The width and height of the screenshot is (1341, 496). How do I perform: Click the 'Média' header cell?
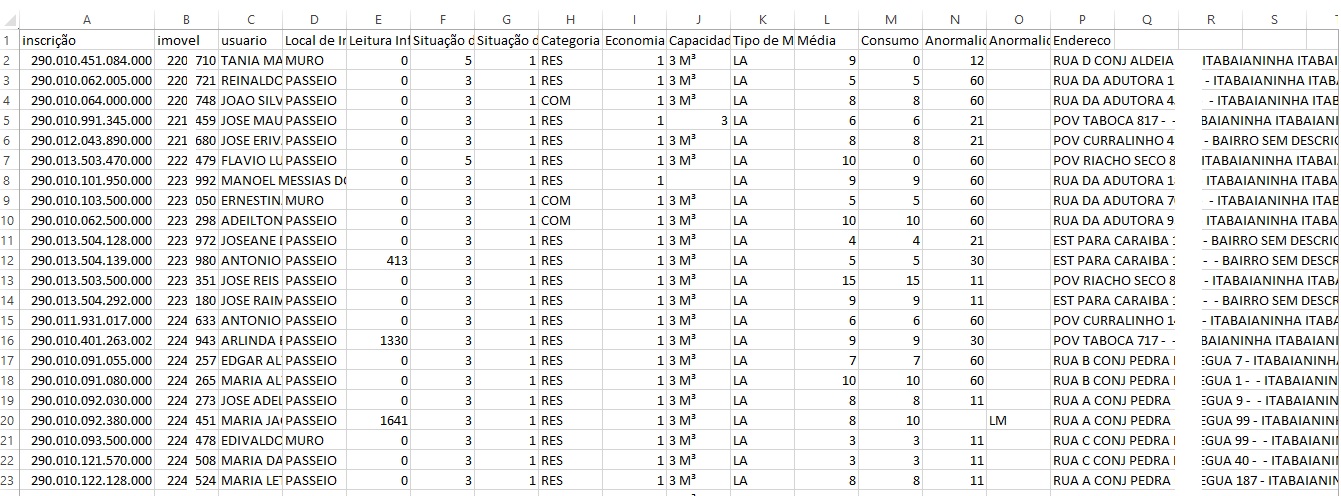[826, 40]
